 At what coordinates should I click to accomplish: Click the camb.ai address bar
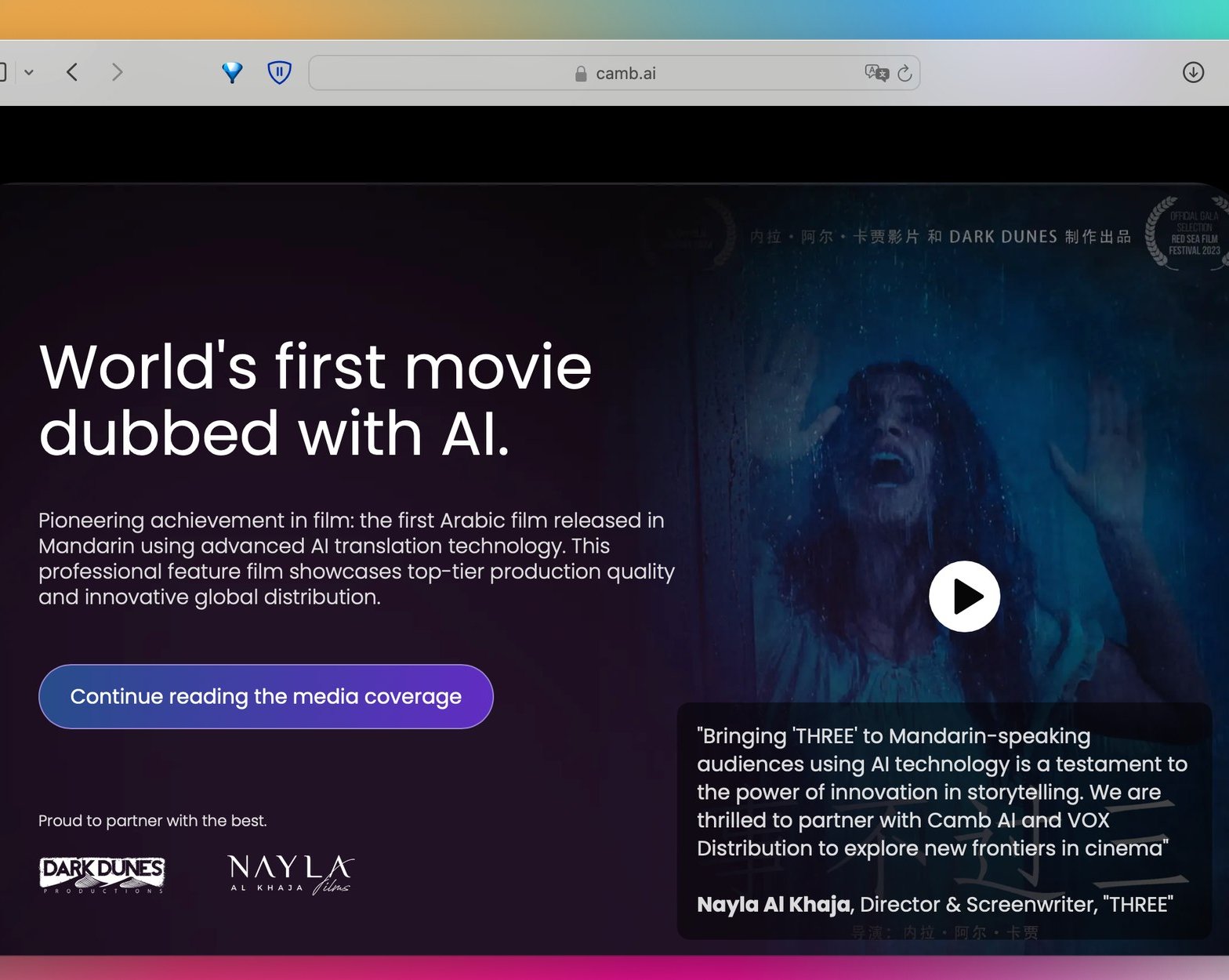(x=614, y=73)
